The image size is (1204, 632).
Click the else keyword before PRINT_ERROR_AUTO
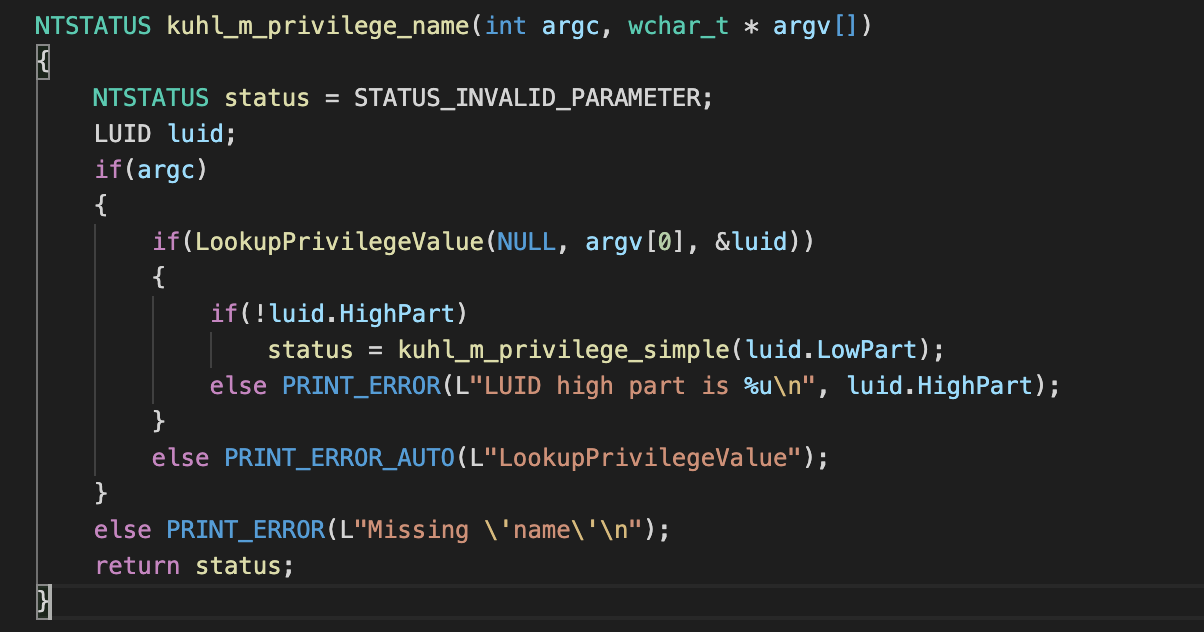(180, 458)
